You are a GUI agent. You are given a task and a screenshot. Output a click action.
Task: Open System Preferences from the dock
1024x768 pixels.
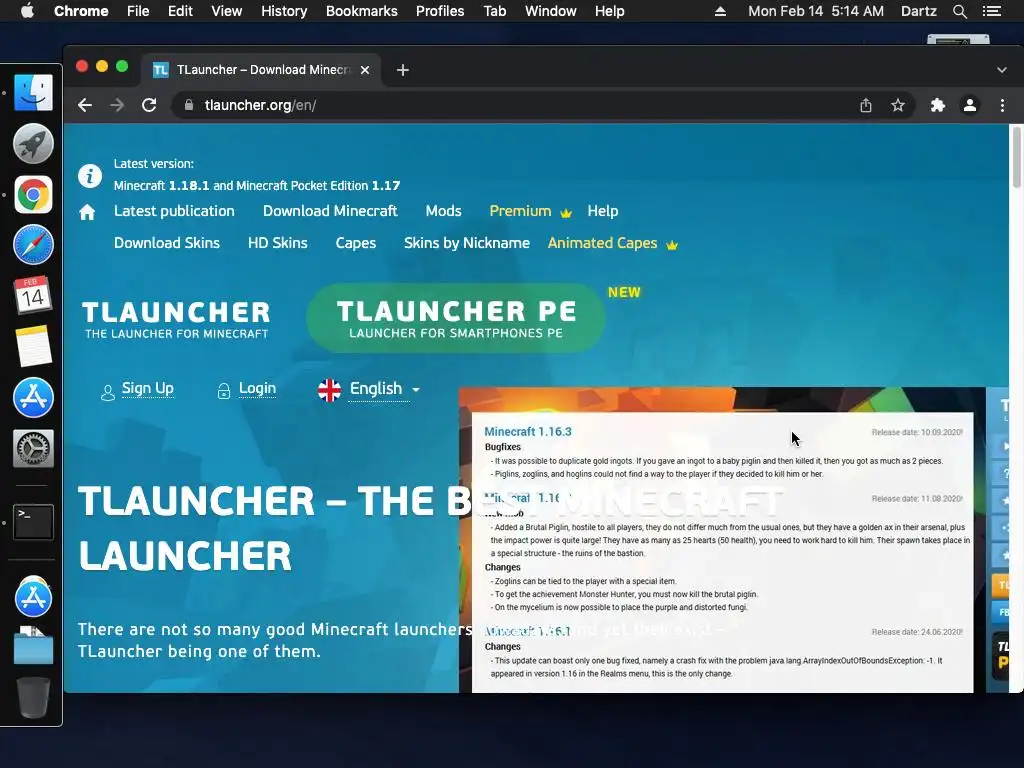click(x=33, y=448)
